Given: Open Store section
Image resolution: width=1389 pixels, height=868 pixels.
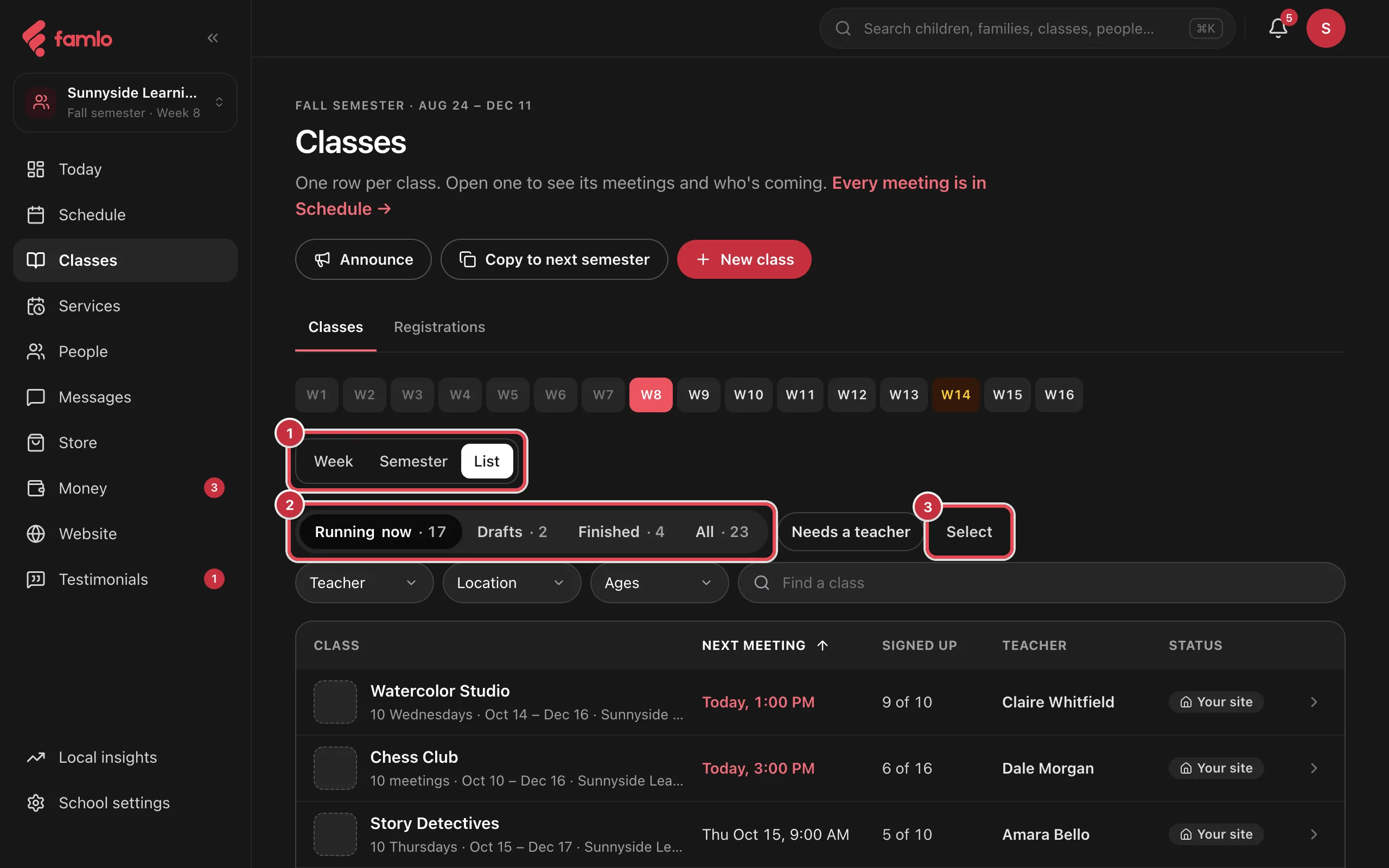Looking at the screenshot, I should [125, 443].
